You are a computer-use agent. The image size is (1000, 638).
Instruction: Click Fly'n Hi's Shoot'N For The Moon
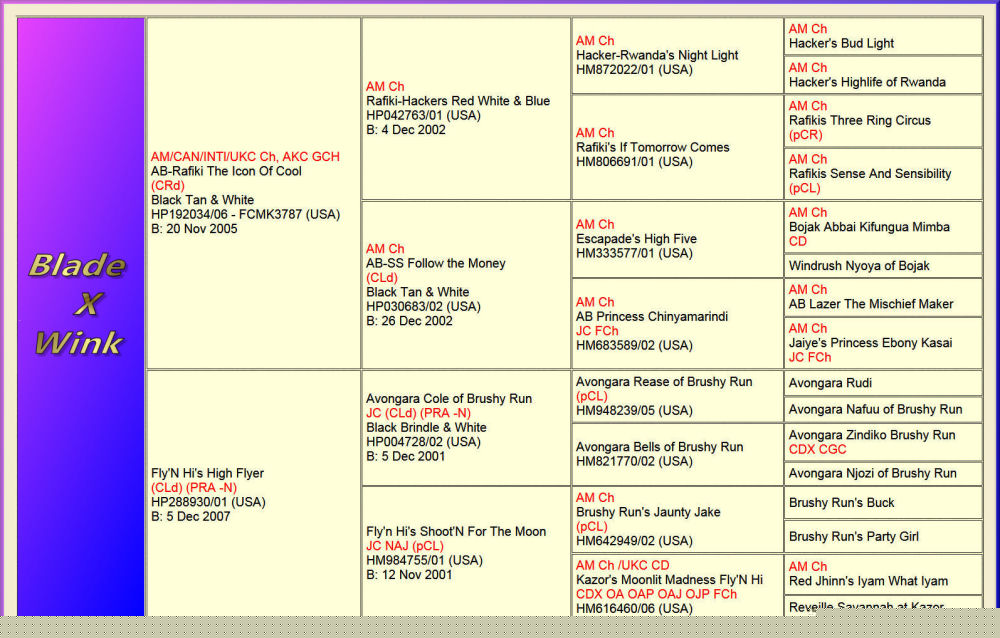[x=456, y=531]
